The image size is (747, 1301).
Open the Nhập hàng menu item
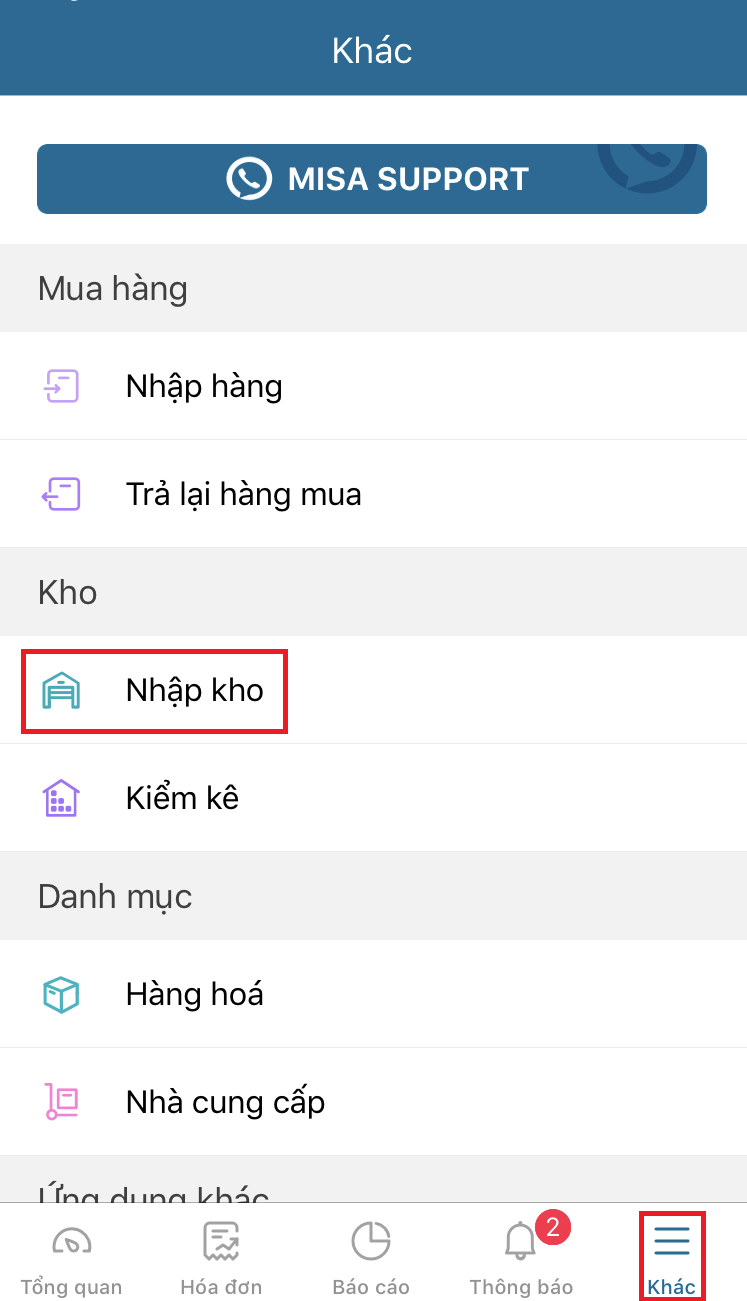pos(204,386)
